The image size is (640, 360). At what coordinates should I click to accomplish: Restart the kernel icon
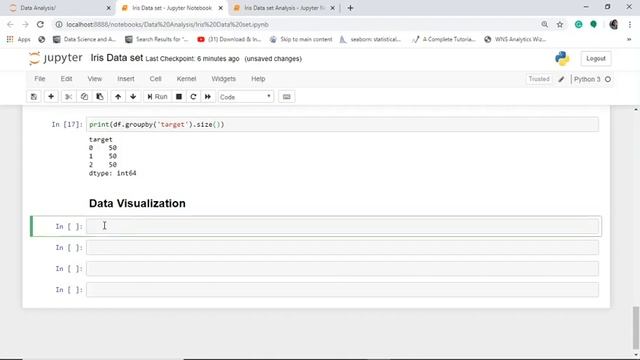pyautogui.click(x=193, y=97)
